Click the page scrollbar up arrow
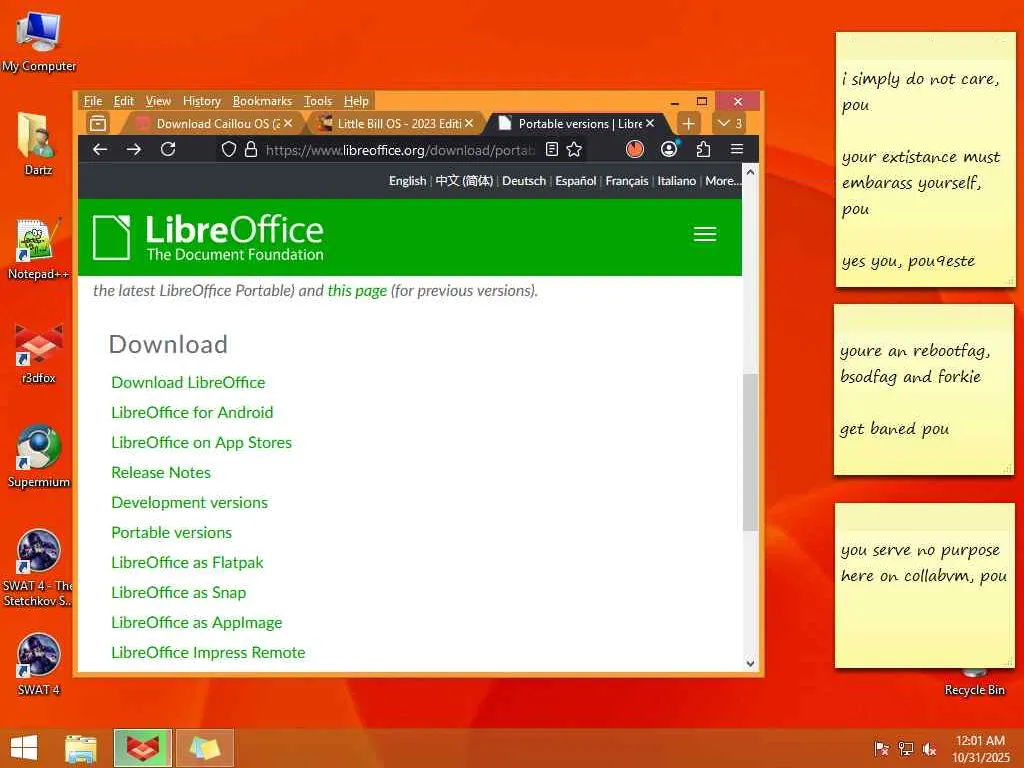1024x768 pixels. (750, 172)
